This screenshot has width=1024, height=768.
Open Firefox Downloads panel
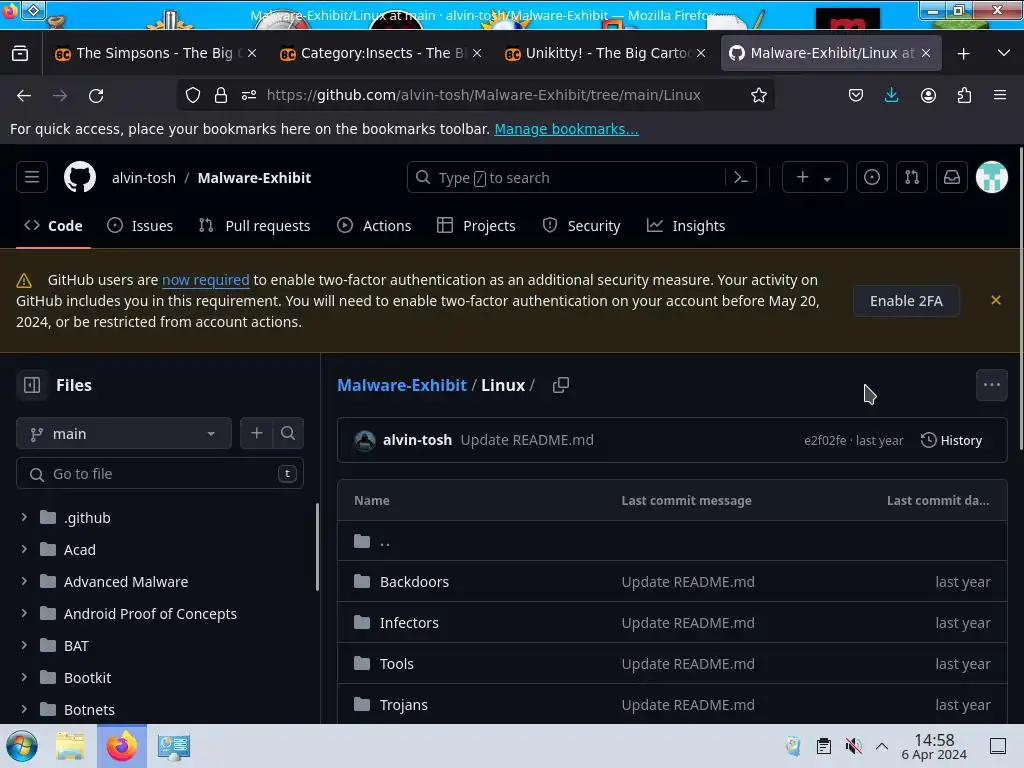891,95
